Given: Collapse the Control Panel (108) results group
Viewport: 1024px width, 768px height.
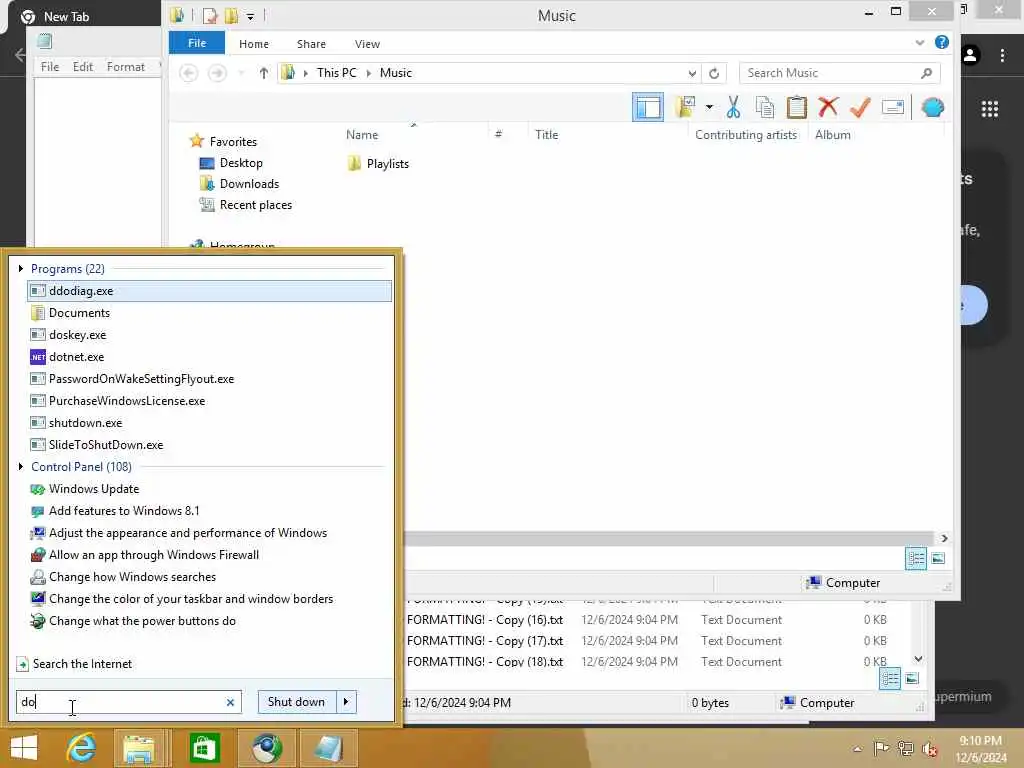Looking at the screenshot, I should click(x=21, y=466).
